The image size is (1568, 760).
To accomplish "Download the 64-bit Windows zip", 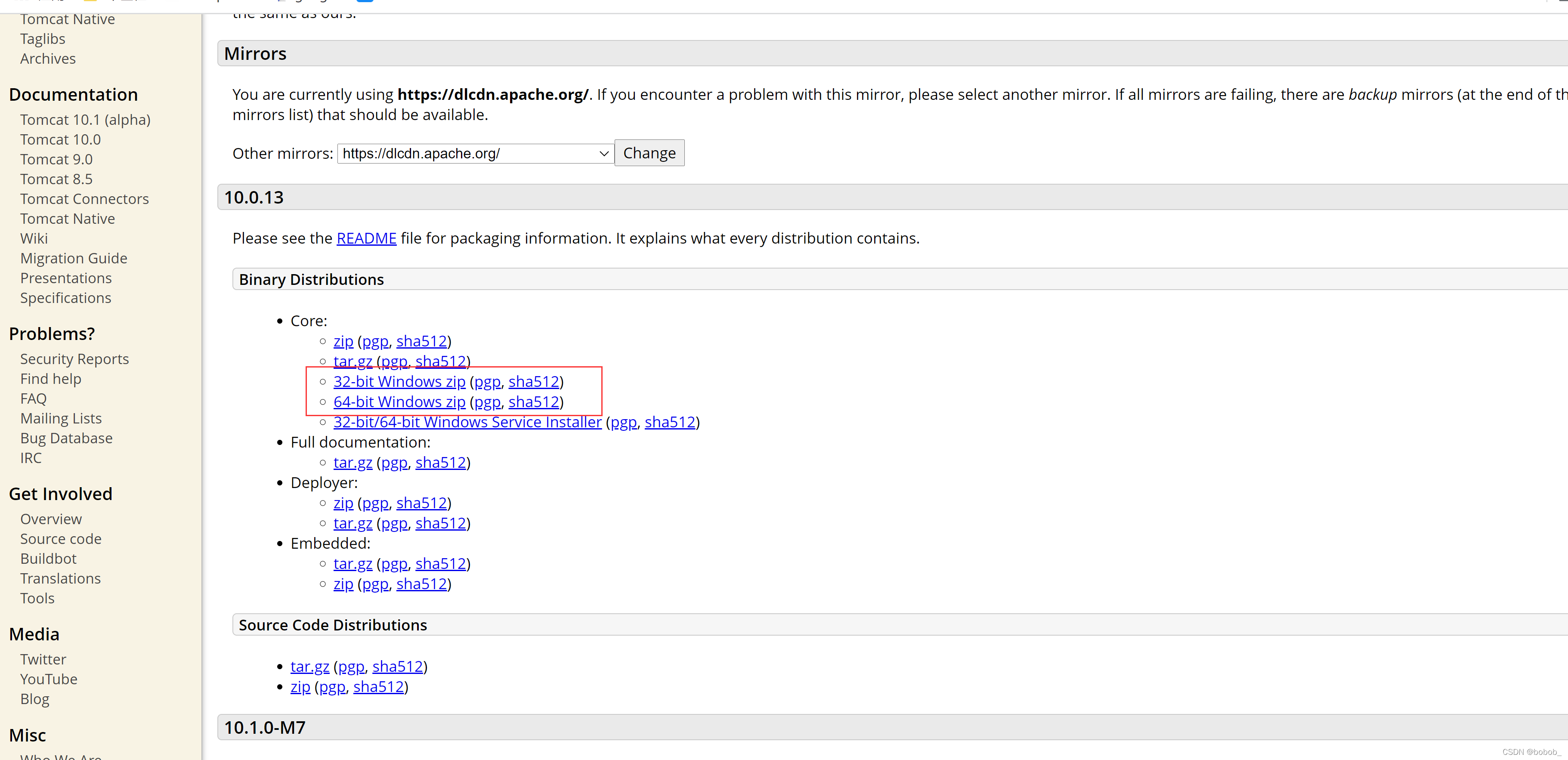I will coord(399,402).
